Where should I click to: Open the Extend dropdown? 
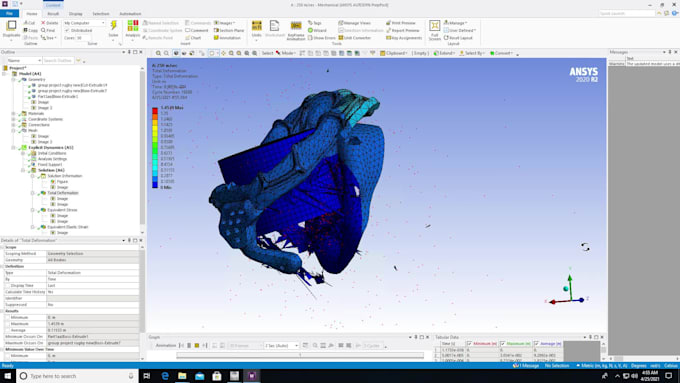pyautogui.click(x=444, y=53)
